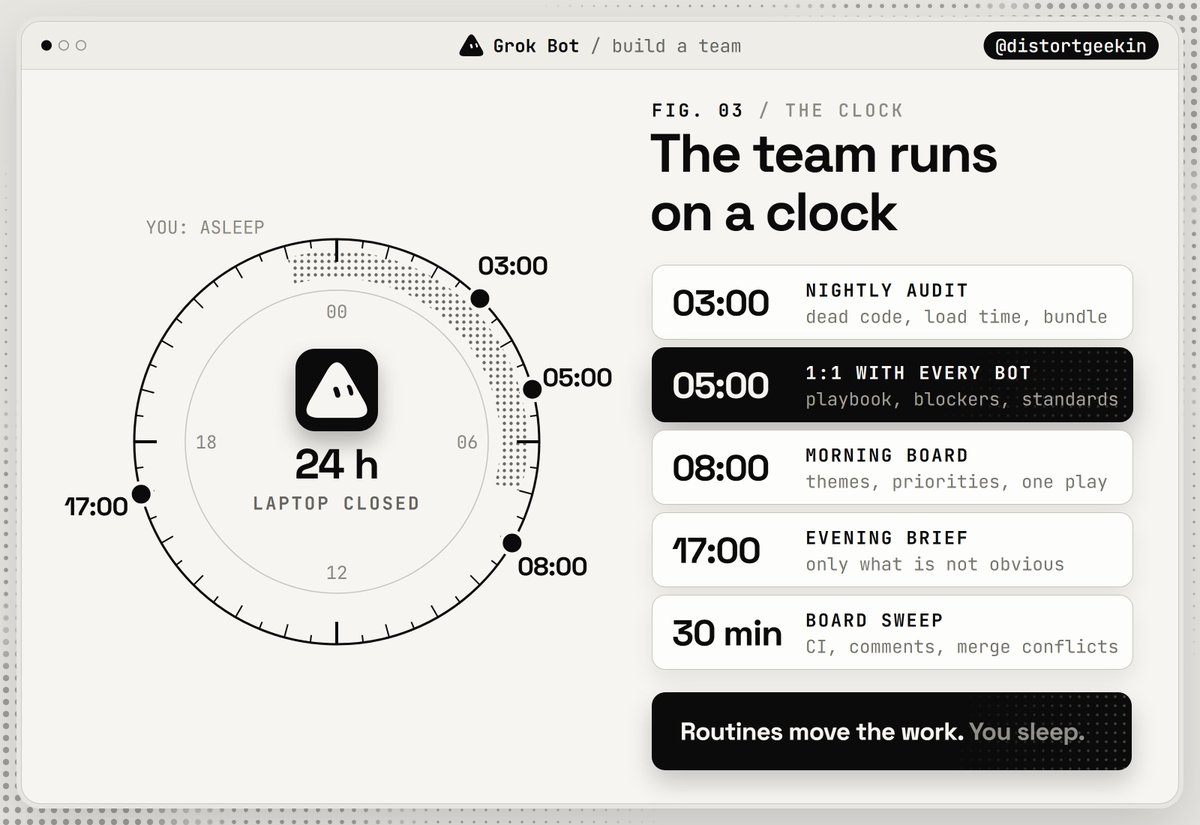Select the "build a team" breadcrumb text
1200x825 pixels.
(x=676, y=46)
